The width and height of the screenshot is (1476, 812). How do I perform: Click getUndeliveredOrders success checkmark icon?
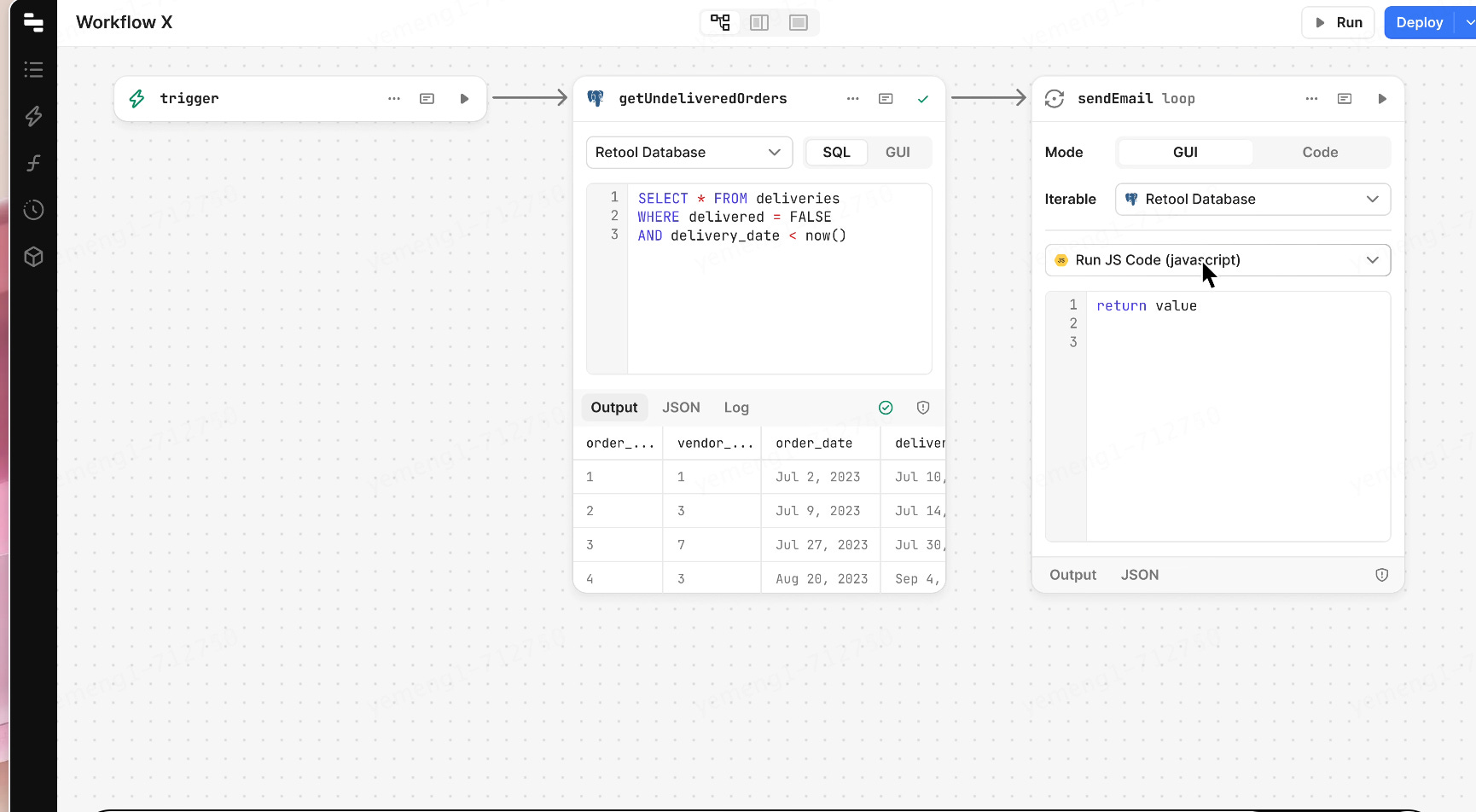click(x=923, y=99)
